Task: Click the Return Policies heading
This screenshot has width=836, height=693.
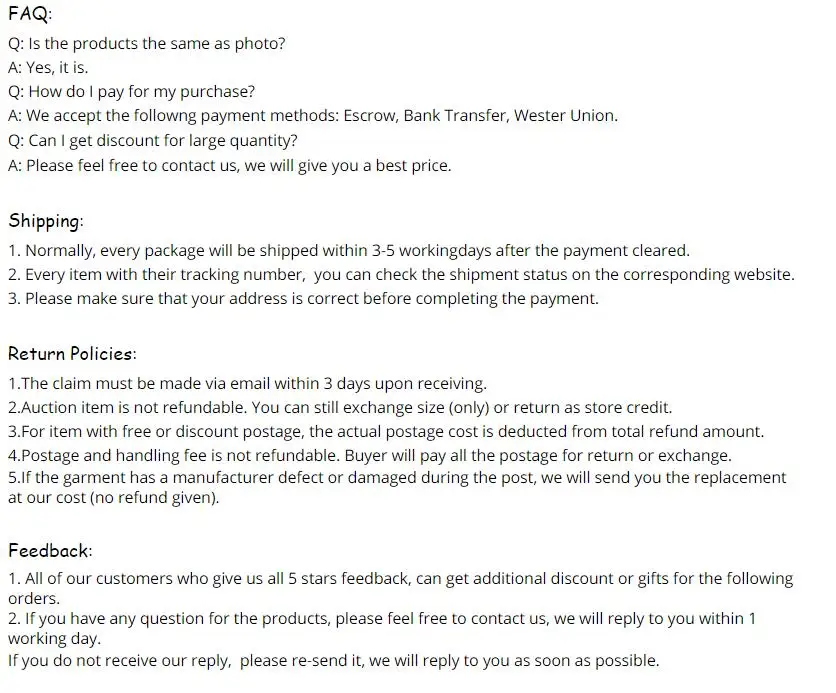Action: tap(72, 353)
